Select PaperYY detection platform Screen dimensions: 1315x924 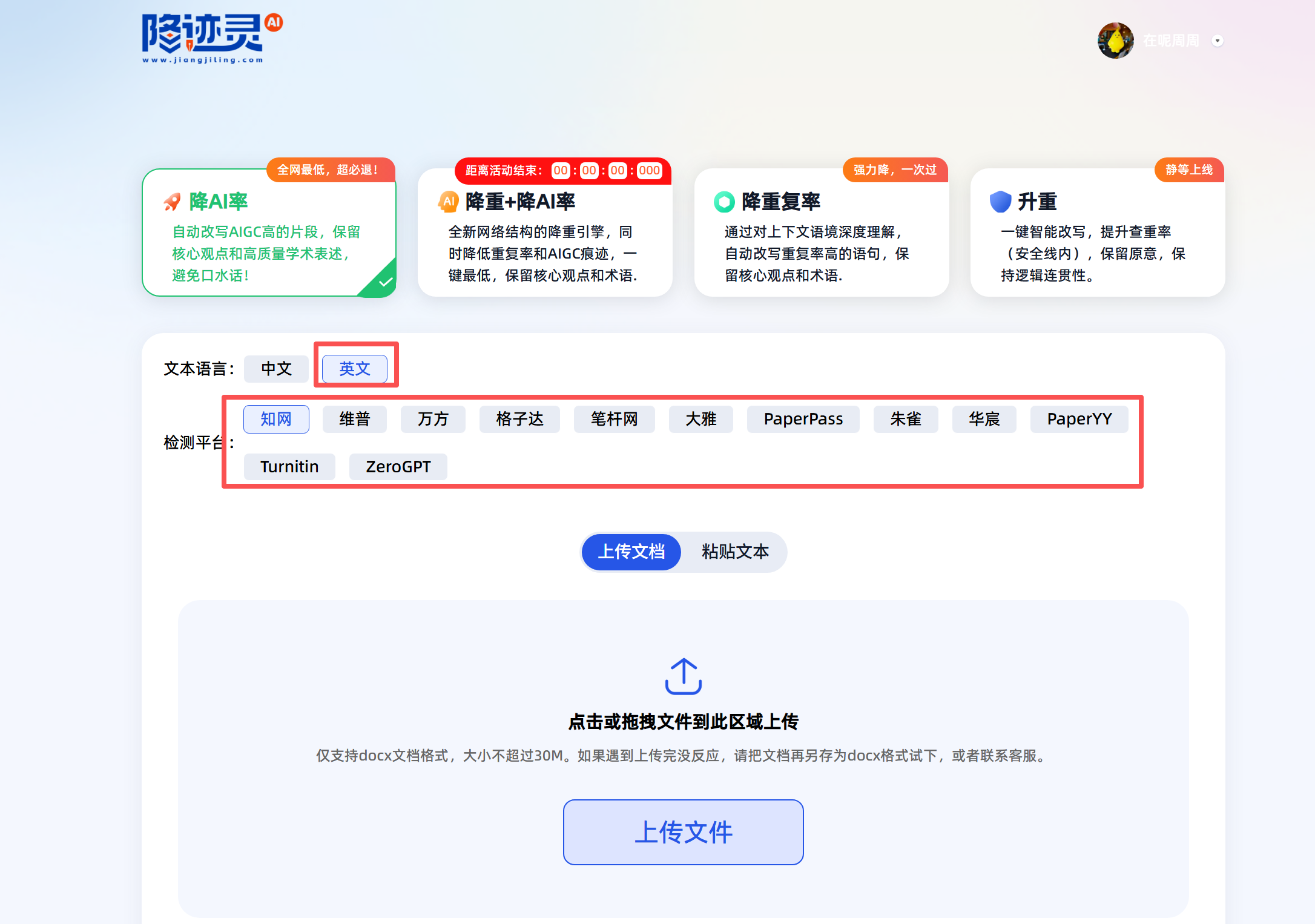1079,419
